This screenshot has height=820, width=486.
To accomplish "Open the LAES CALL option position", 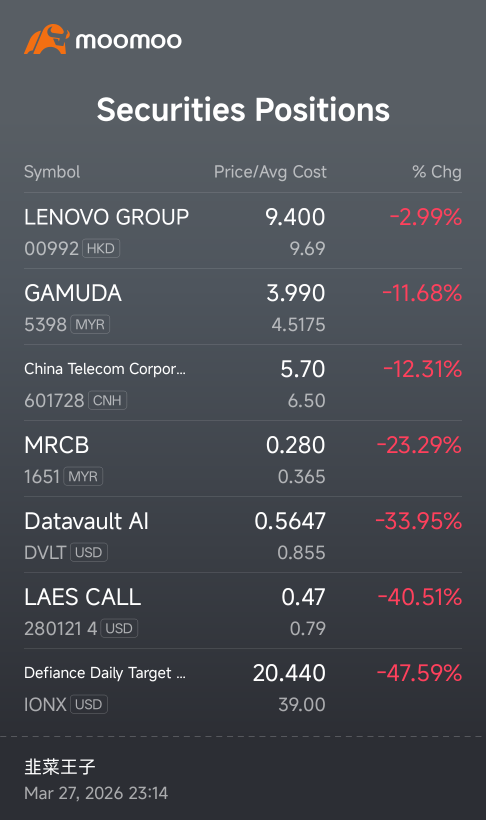I will 243,611.
